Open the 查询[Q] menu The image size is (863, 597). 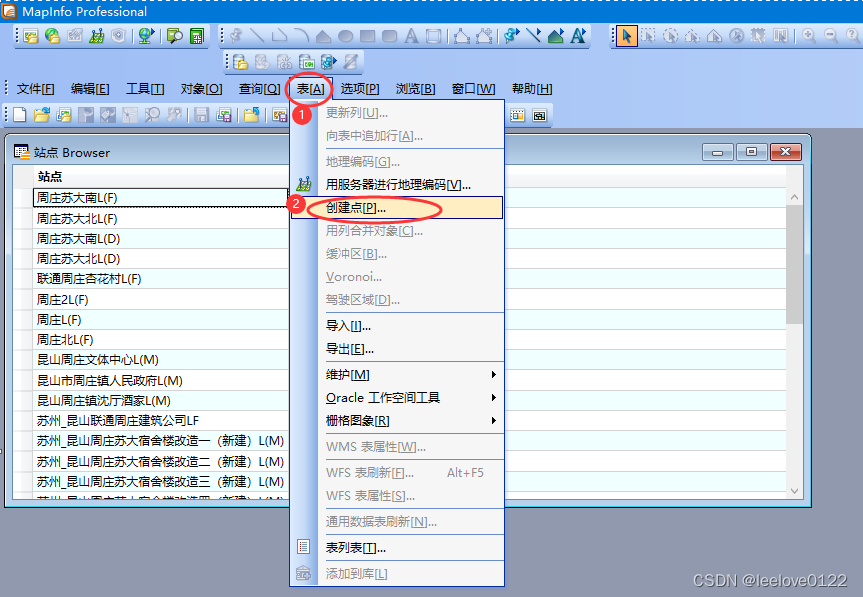(259, 89)
